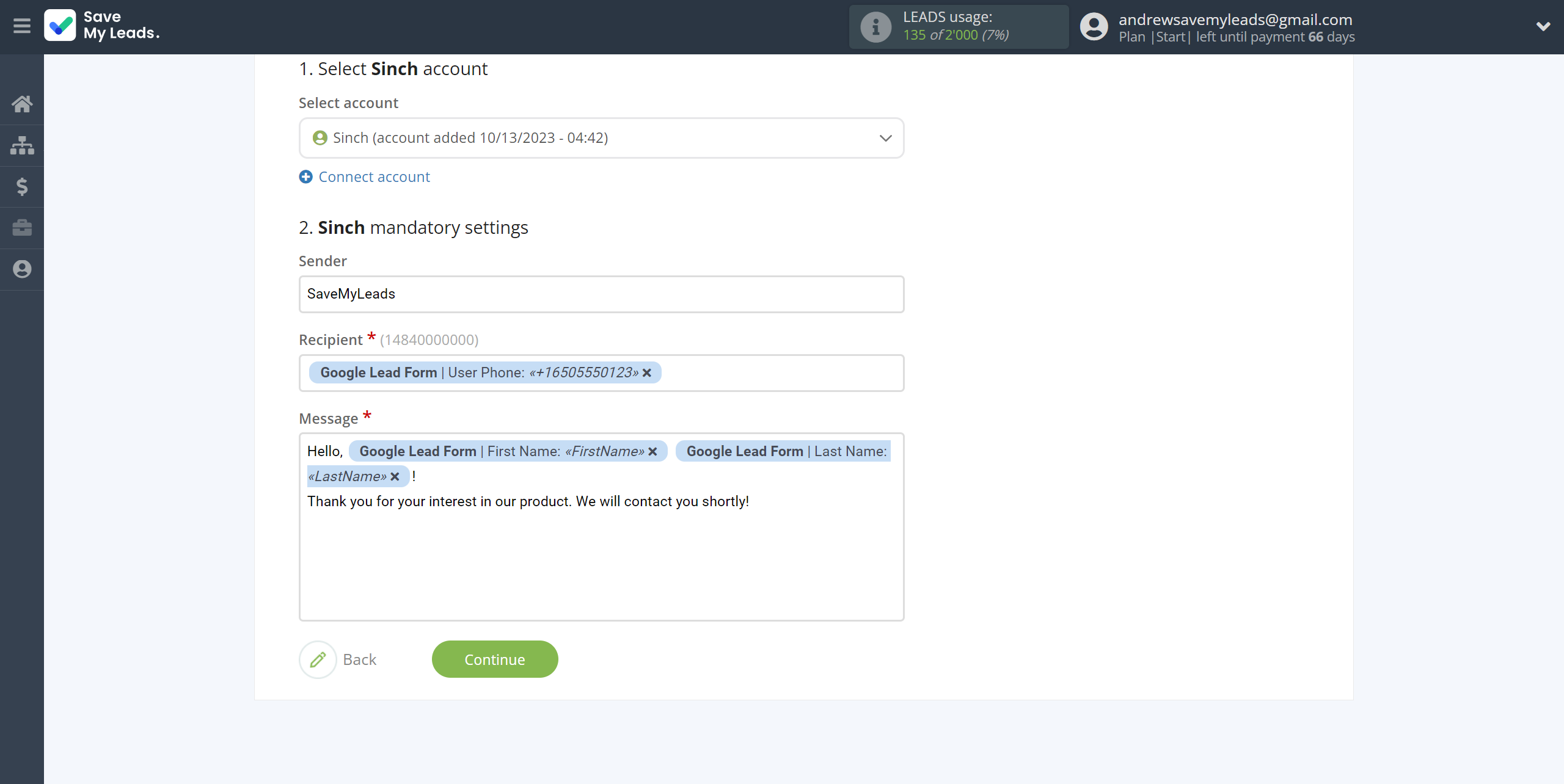Click the Back pencil icon
This screenshot has width=1564, height=784.
tap(318, 659)
